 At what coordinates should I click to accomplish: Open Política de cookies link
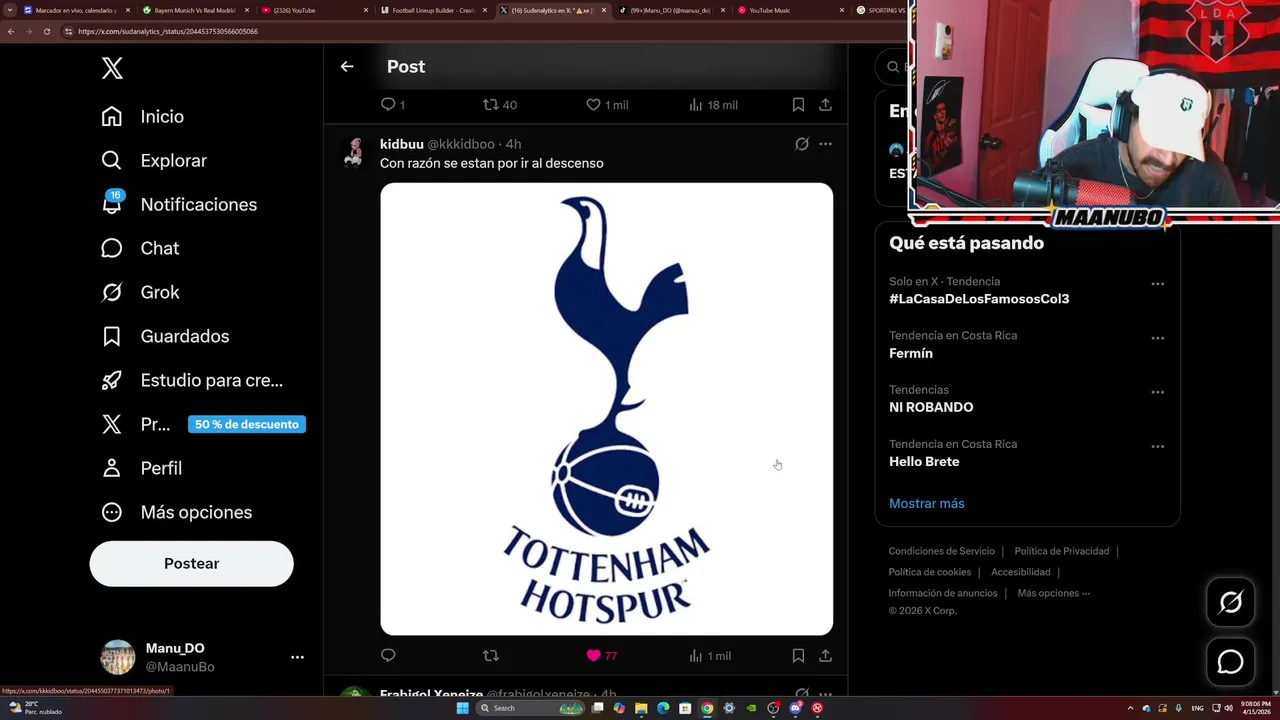pyautogui.click(x=930, y=572)
